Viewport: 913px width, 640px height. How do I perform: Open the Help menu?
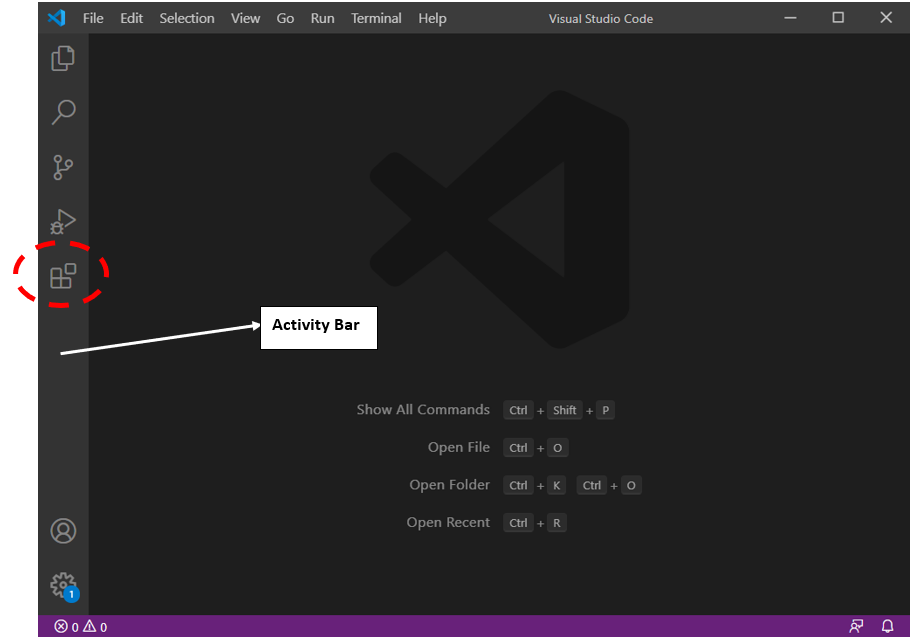click(432, 17)
